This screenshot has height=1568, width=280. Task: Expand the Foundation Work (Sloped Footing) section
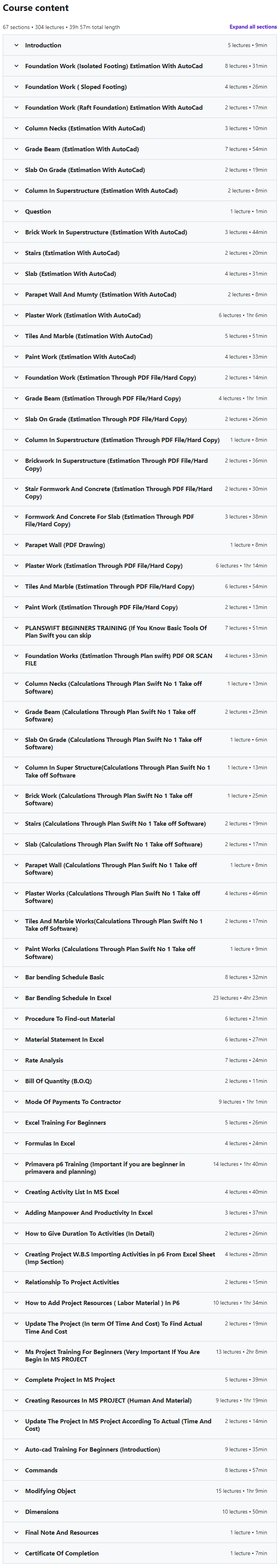click(76, 87)
